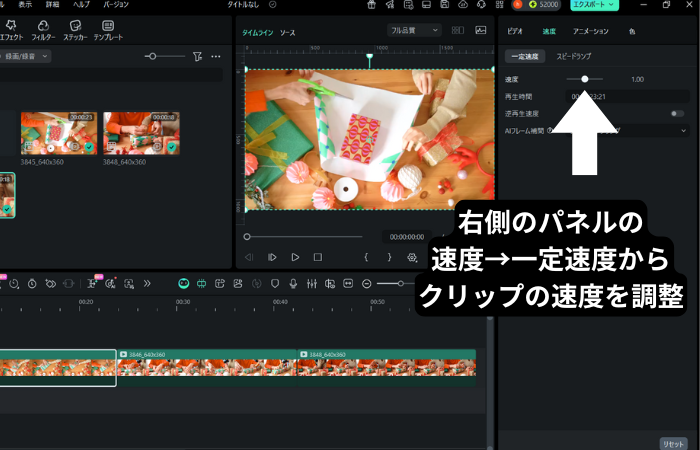Switch to the 色 tab

[632, 31]
